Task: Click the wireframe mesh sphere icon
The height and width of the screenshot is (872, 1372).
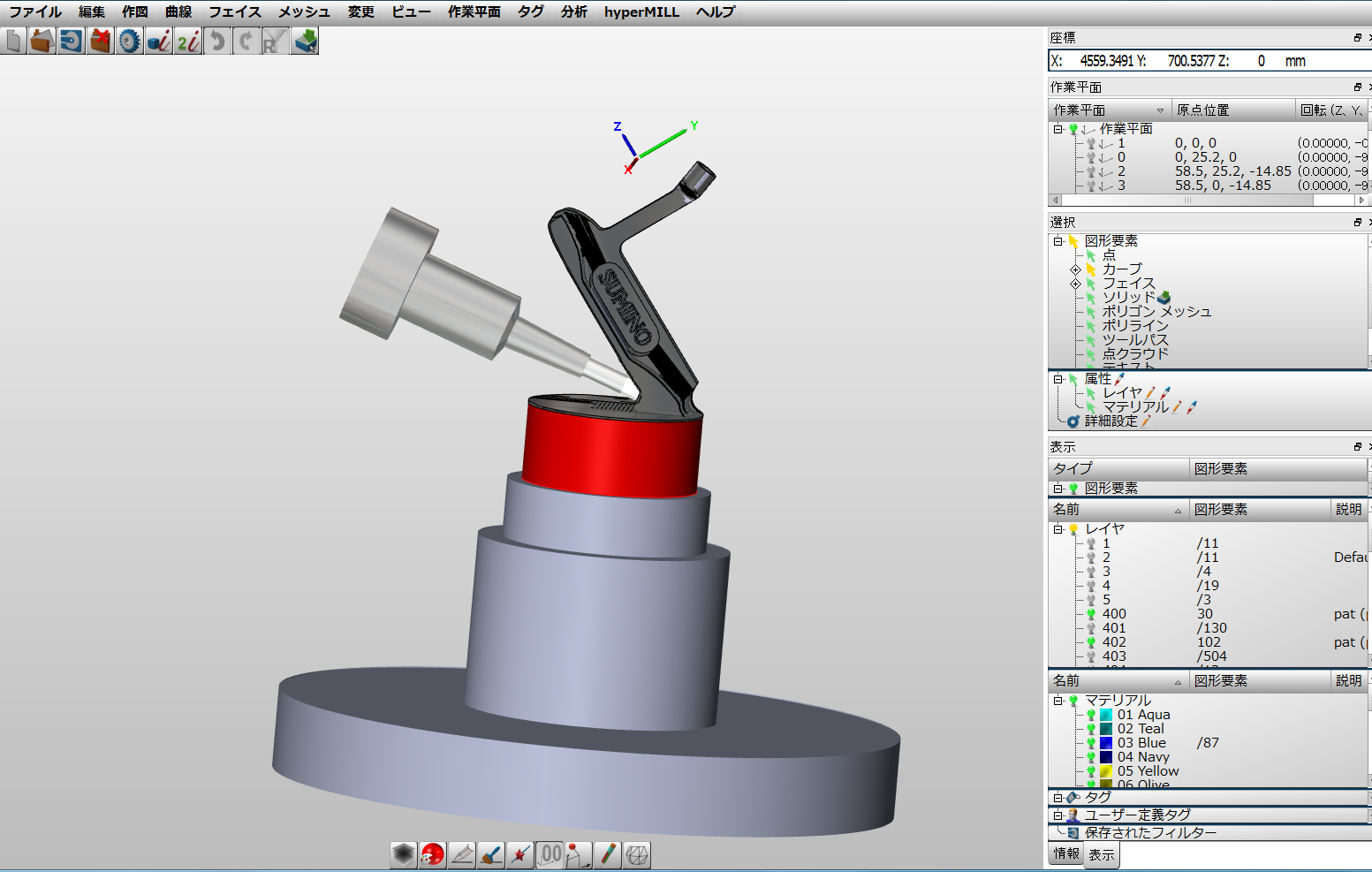Action: click(637, 854)
